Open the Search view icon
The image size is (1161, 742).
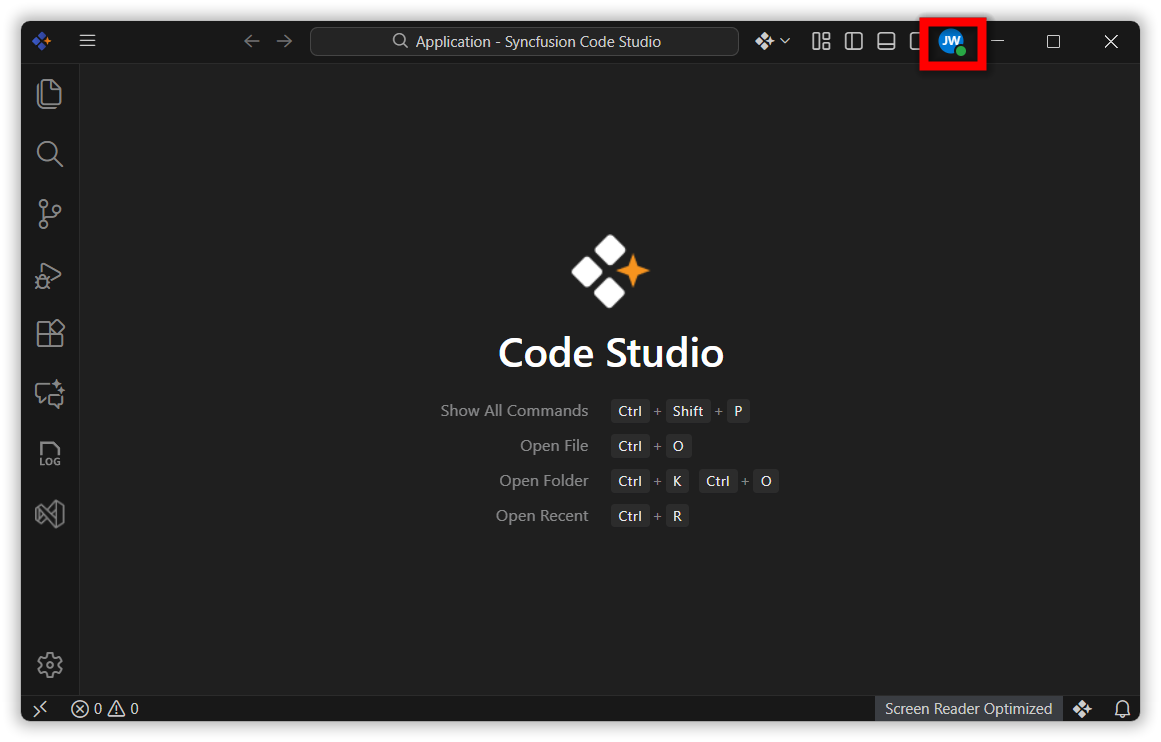[x=49, y=154]
